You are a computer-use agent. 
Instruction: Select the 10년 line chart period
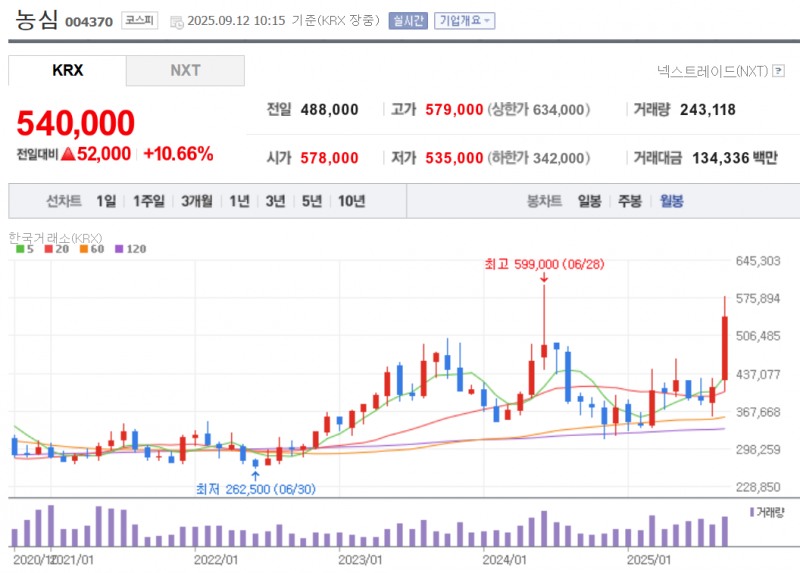[352, 201]
